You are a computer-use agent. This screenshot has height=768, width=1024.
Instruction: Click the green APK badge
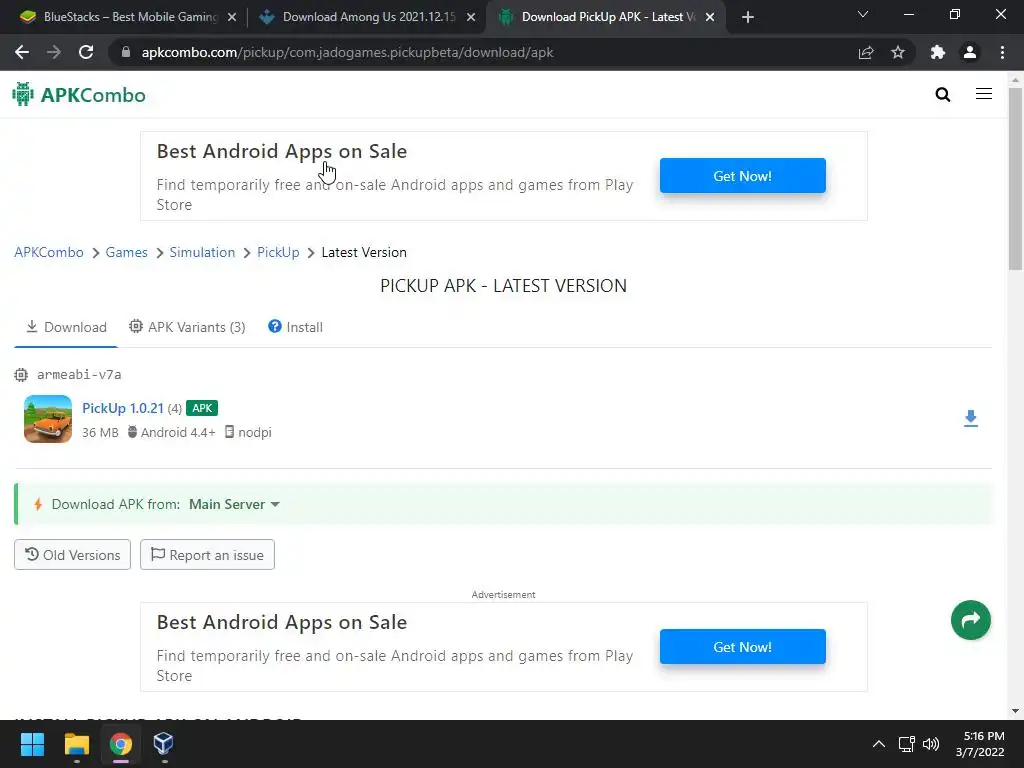coord(202,408)
